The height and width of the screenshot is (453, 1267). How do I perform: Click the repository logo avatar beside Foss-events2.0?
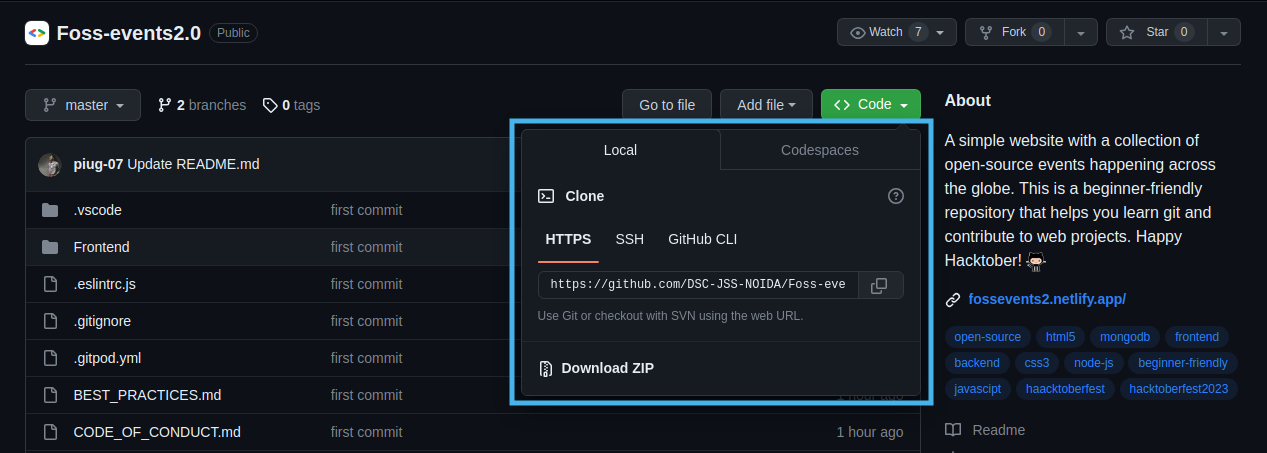click(x=37, y=32)
